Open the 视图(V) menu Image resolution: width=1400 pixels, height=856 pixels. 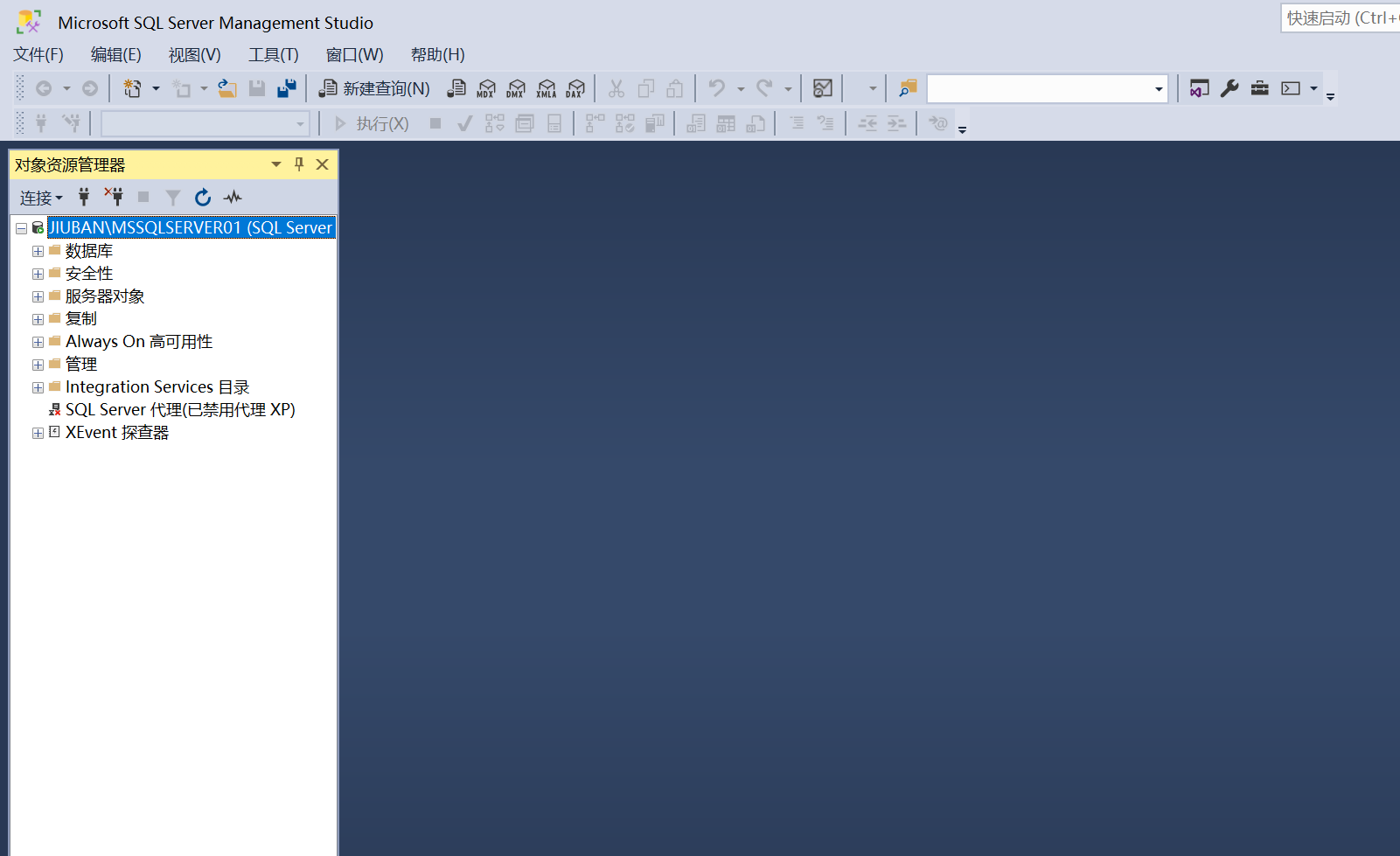click(195, 55)
